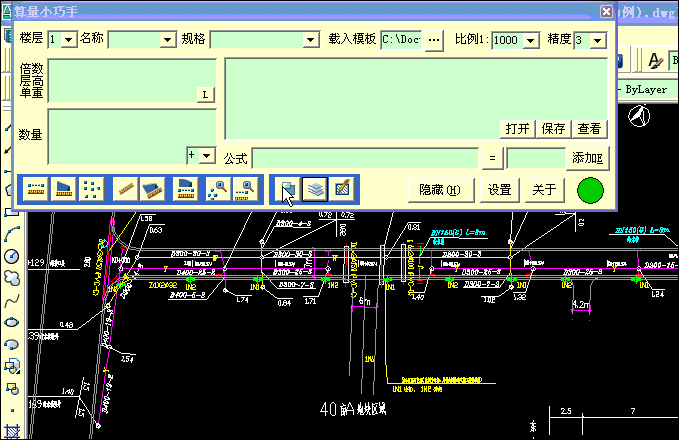The height and width of the screenshot is (440, 679).
Task: Expand the 名称 name combo box
Action: (167, 40)
